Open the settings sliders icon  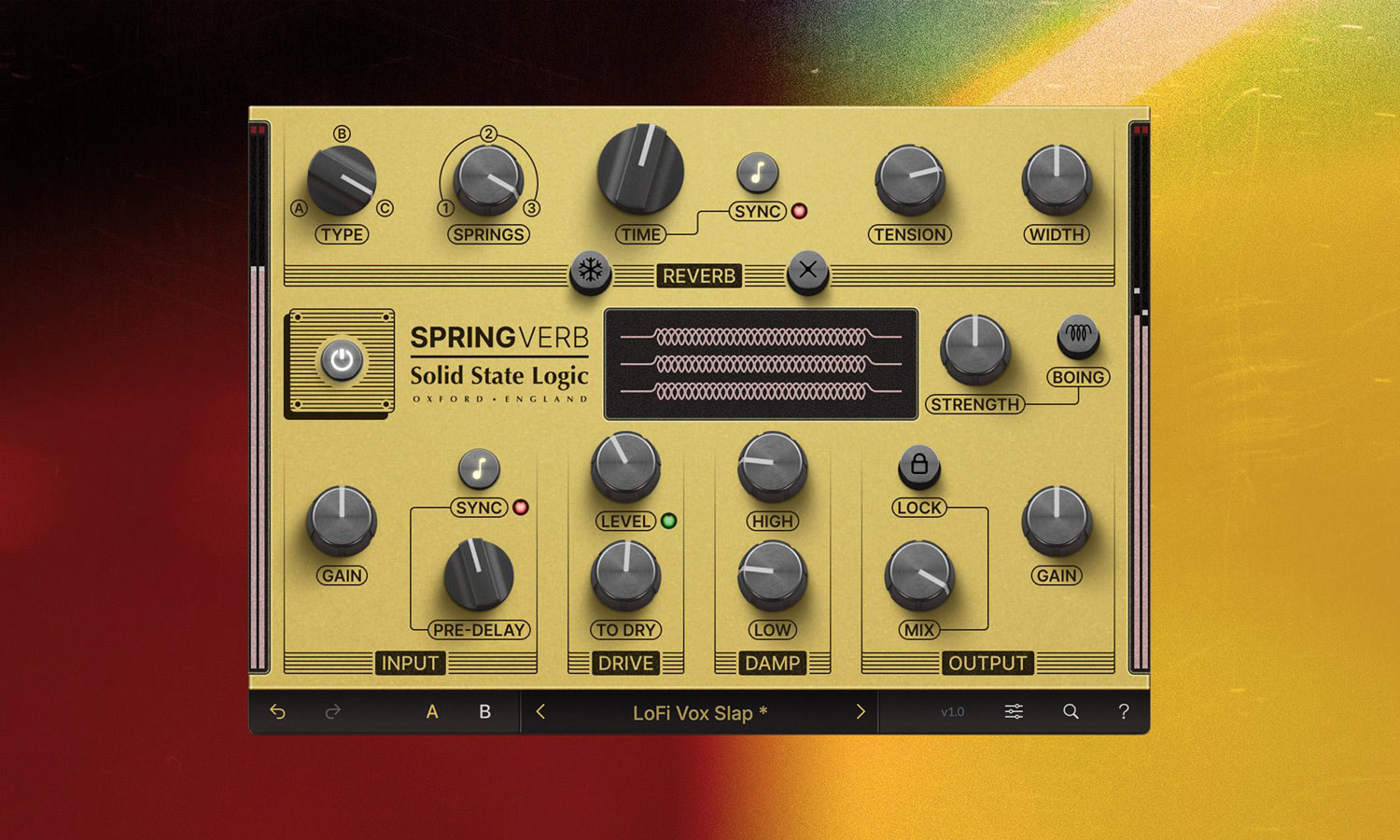1014,712
